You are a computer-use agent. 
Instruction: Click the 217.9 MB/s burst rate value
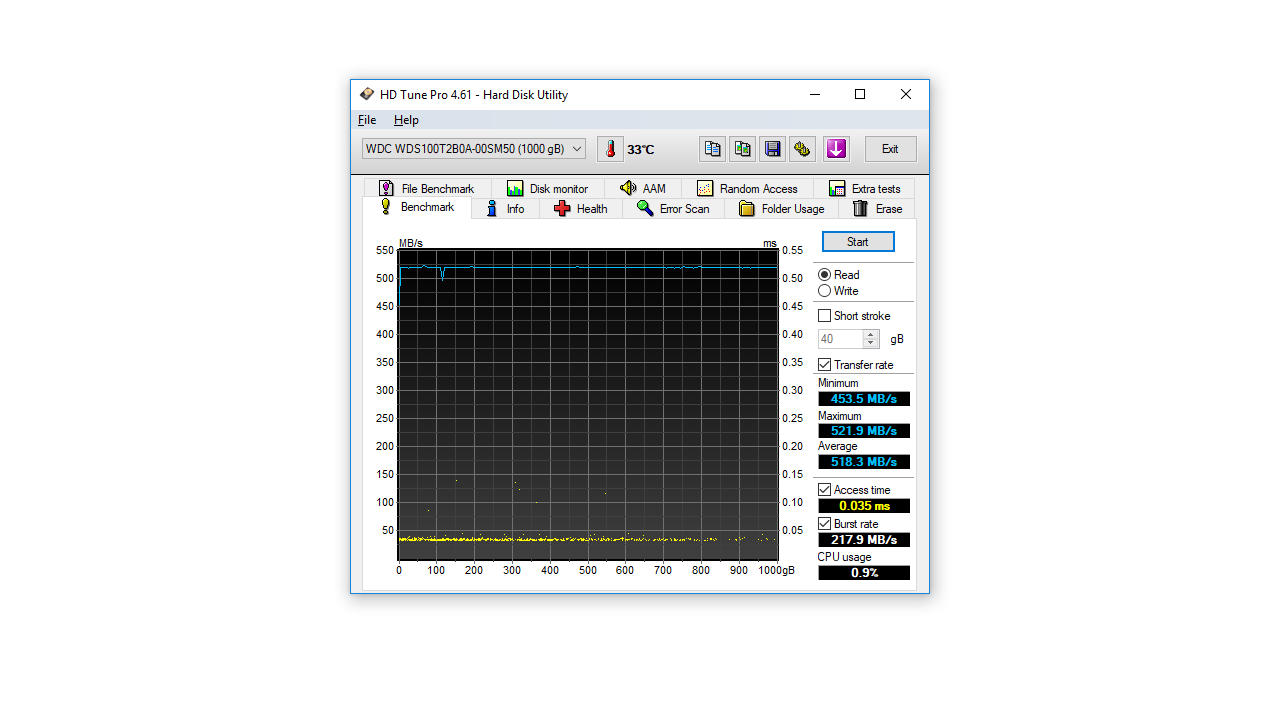pos(864,540)
